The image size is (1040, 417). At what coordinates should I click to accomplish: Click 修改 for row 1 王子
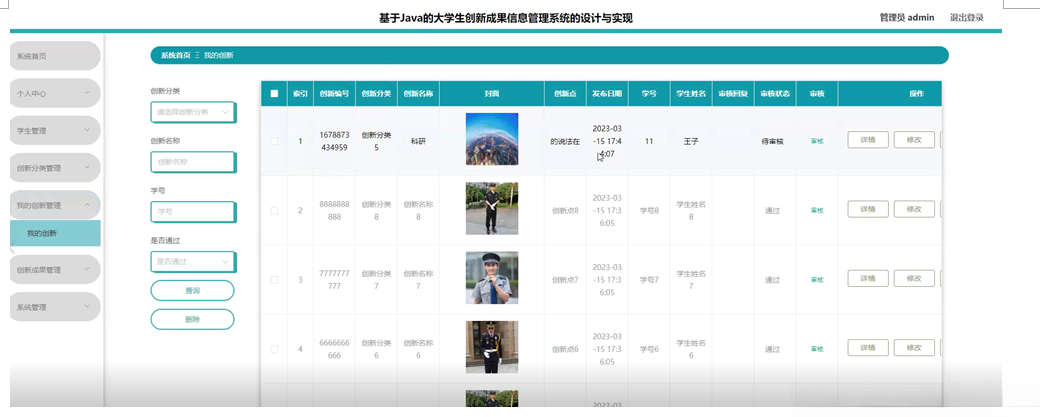click(914, 140)
